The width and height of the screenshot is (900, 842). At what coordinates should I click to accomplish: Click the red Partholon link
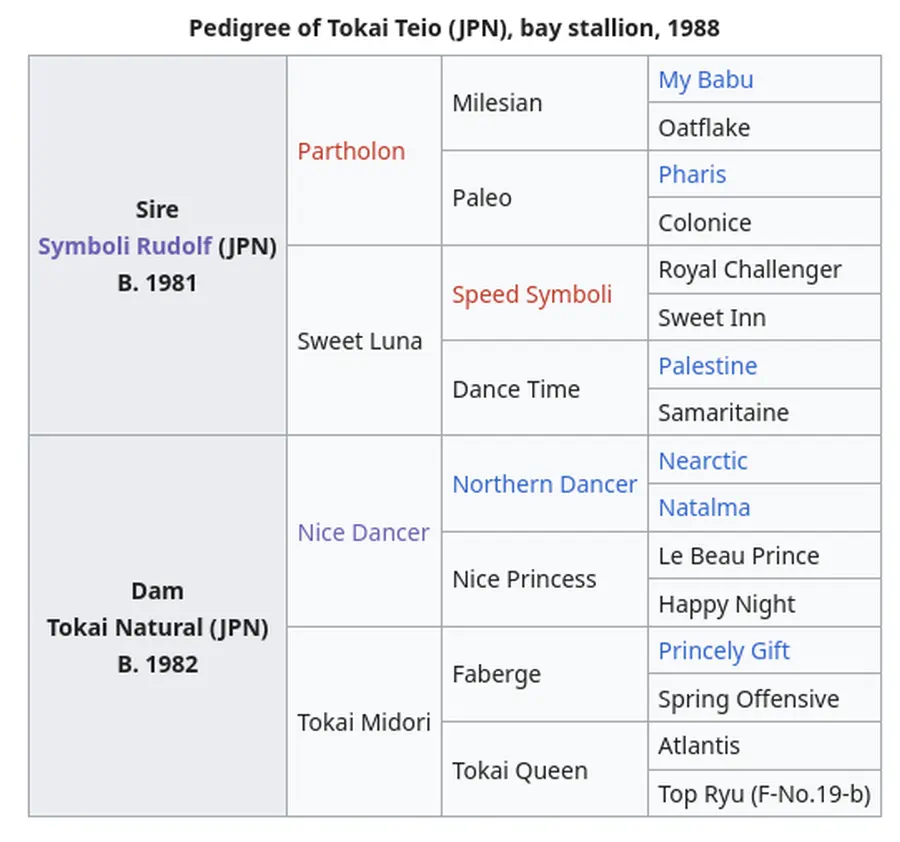(351, 151)
